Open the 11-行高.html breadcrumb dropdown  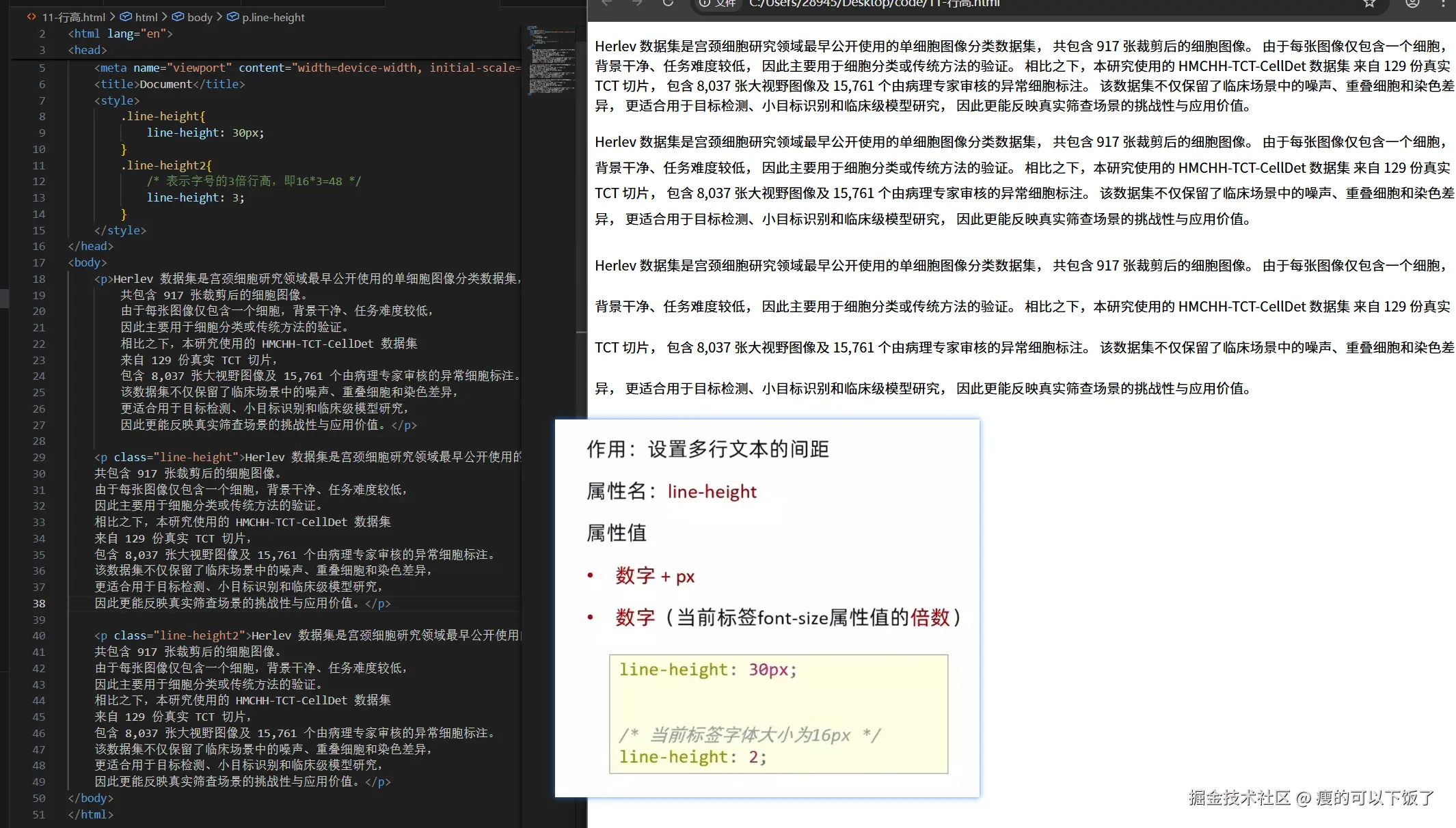point(74,17)
